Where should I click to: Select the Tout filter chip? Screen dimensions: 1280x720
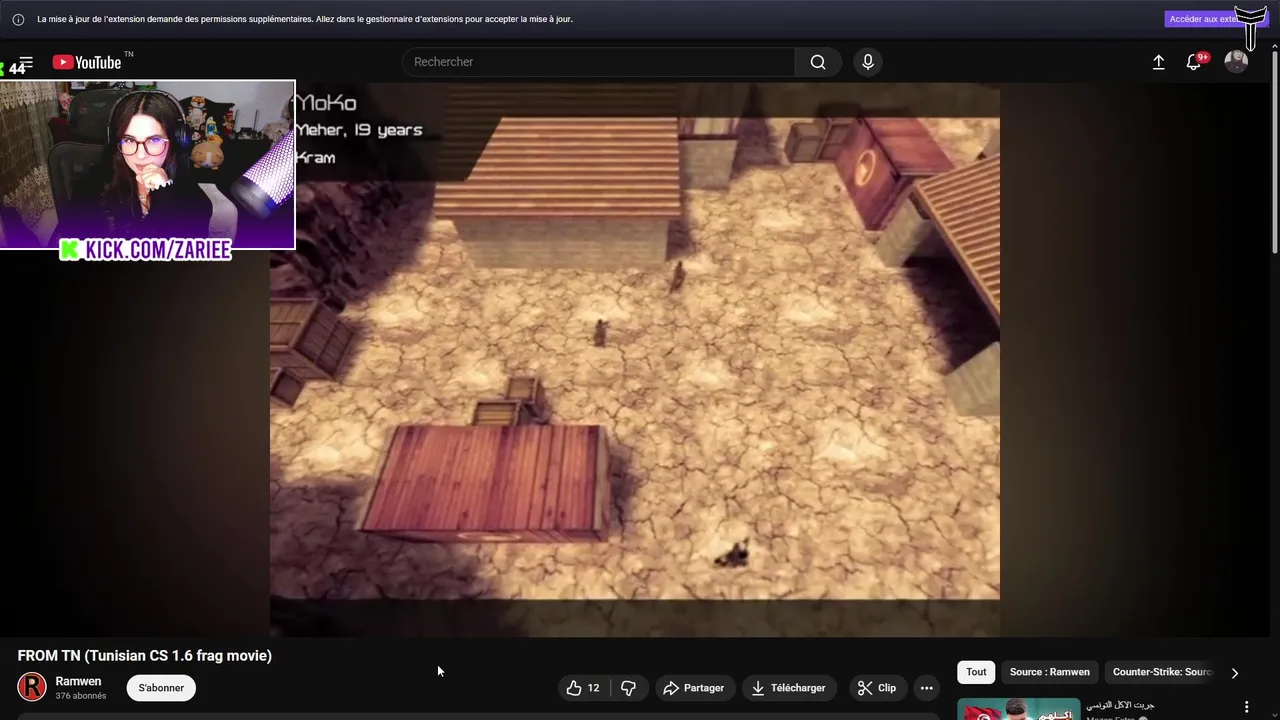pos(976,672)
